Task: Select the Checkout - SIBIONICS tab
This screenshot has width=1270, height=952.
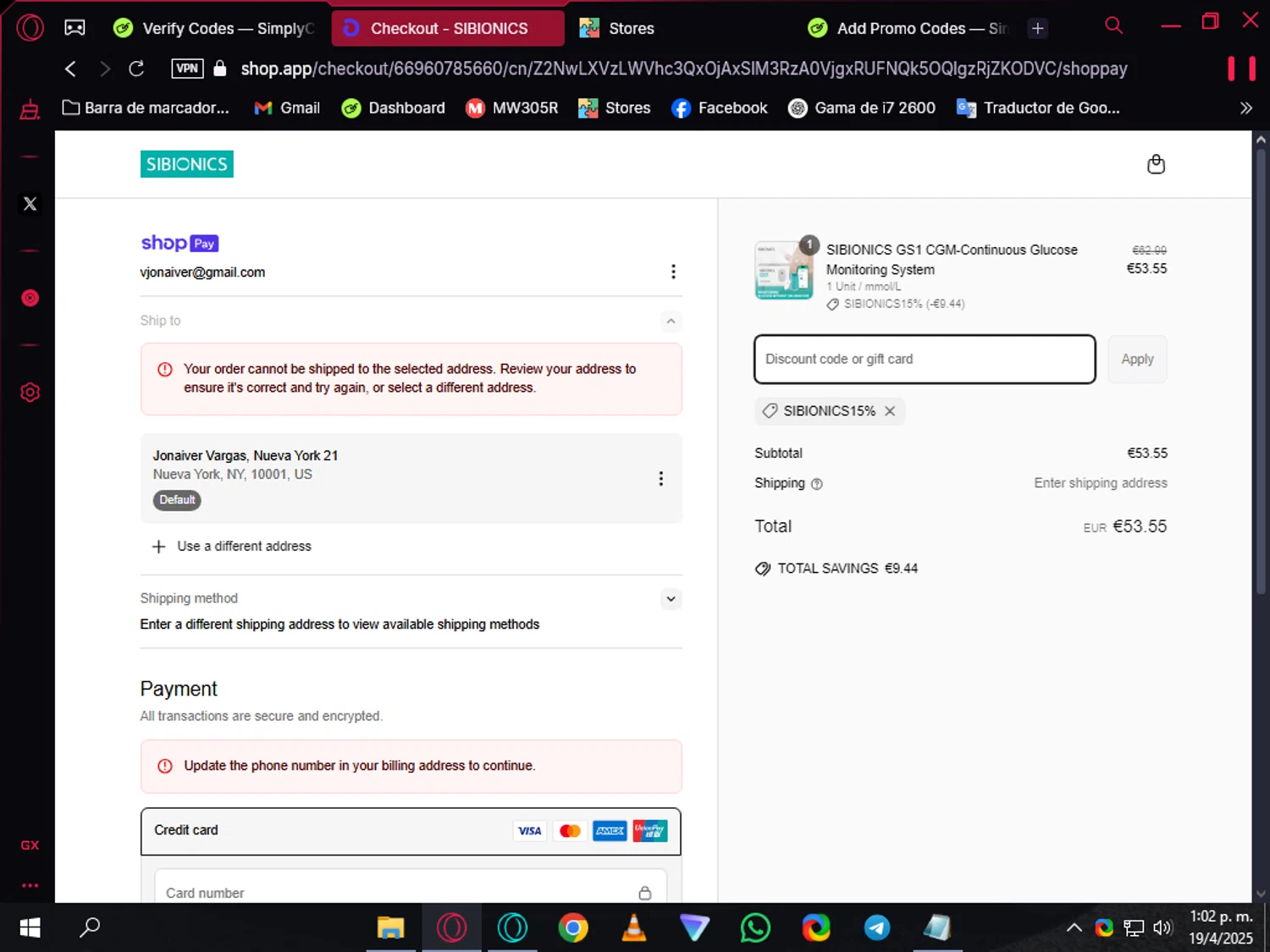Action: pos(448,29)
